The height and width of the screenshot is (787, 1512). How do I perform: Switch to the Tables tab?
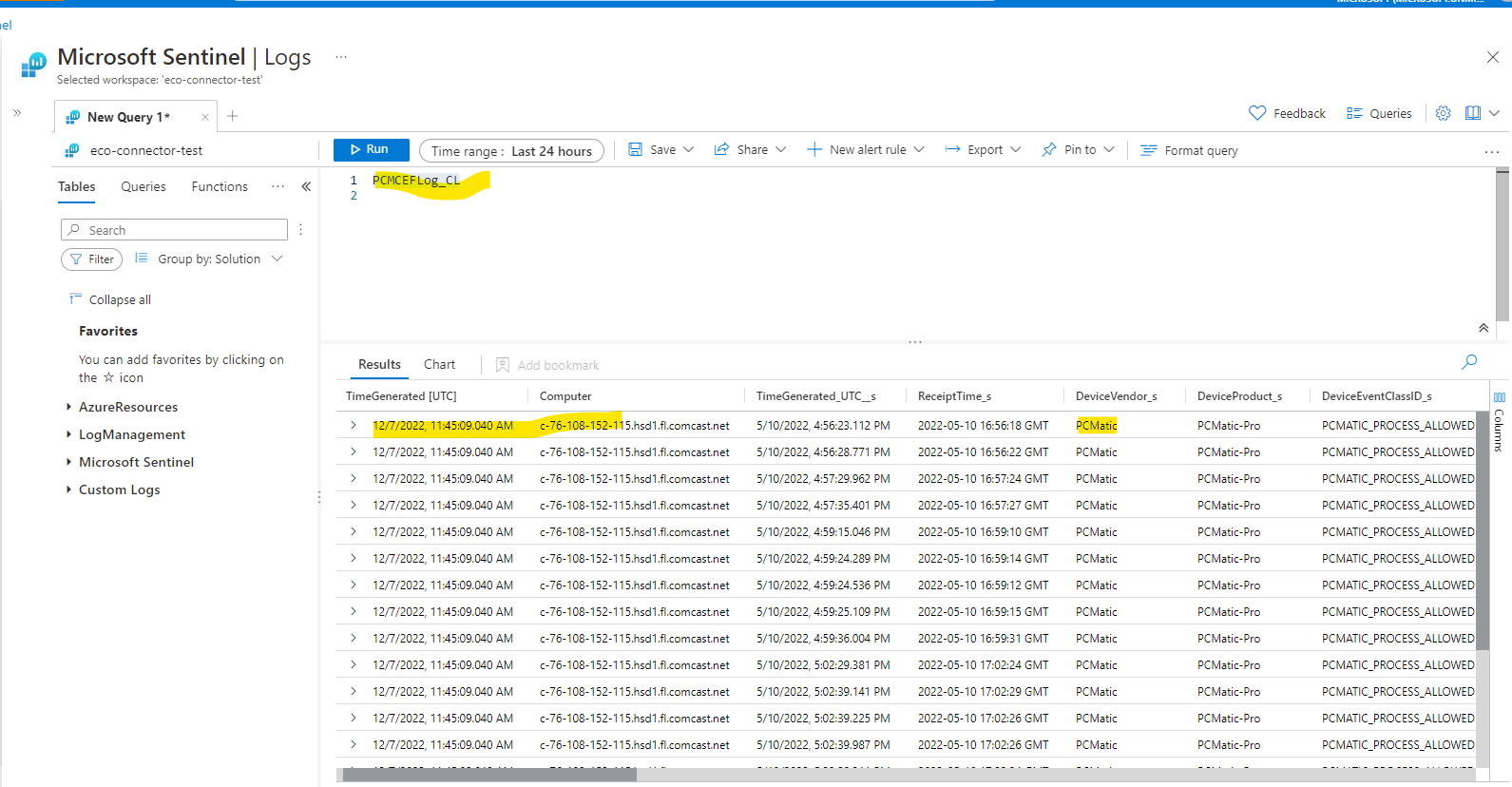(77, 186)
